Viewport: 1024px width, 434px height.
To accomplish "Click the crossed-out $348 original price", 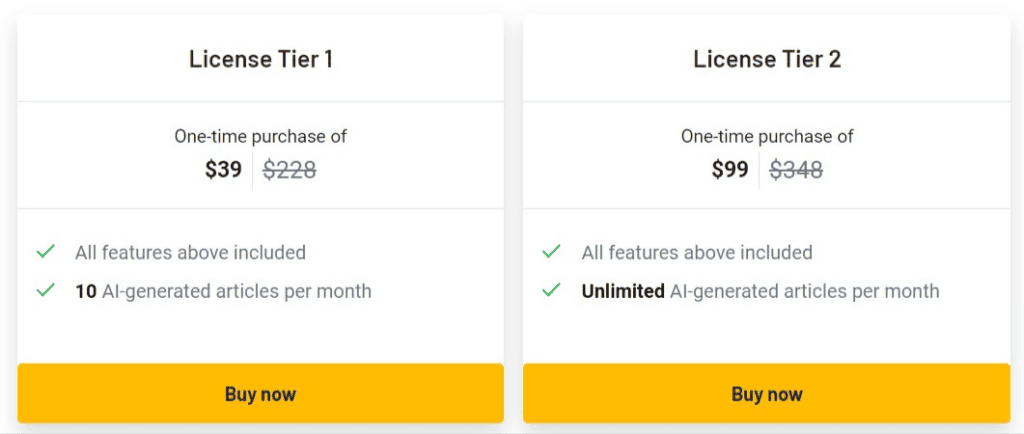I will tap(796, 170).
